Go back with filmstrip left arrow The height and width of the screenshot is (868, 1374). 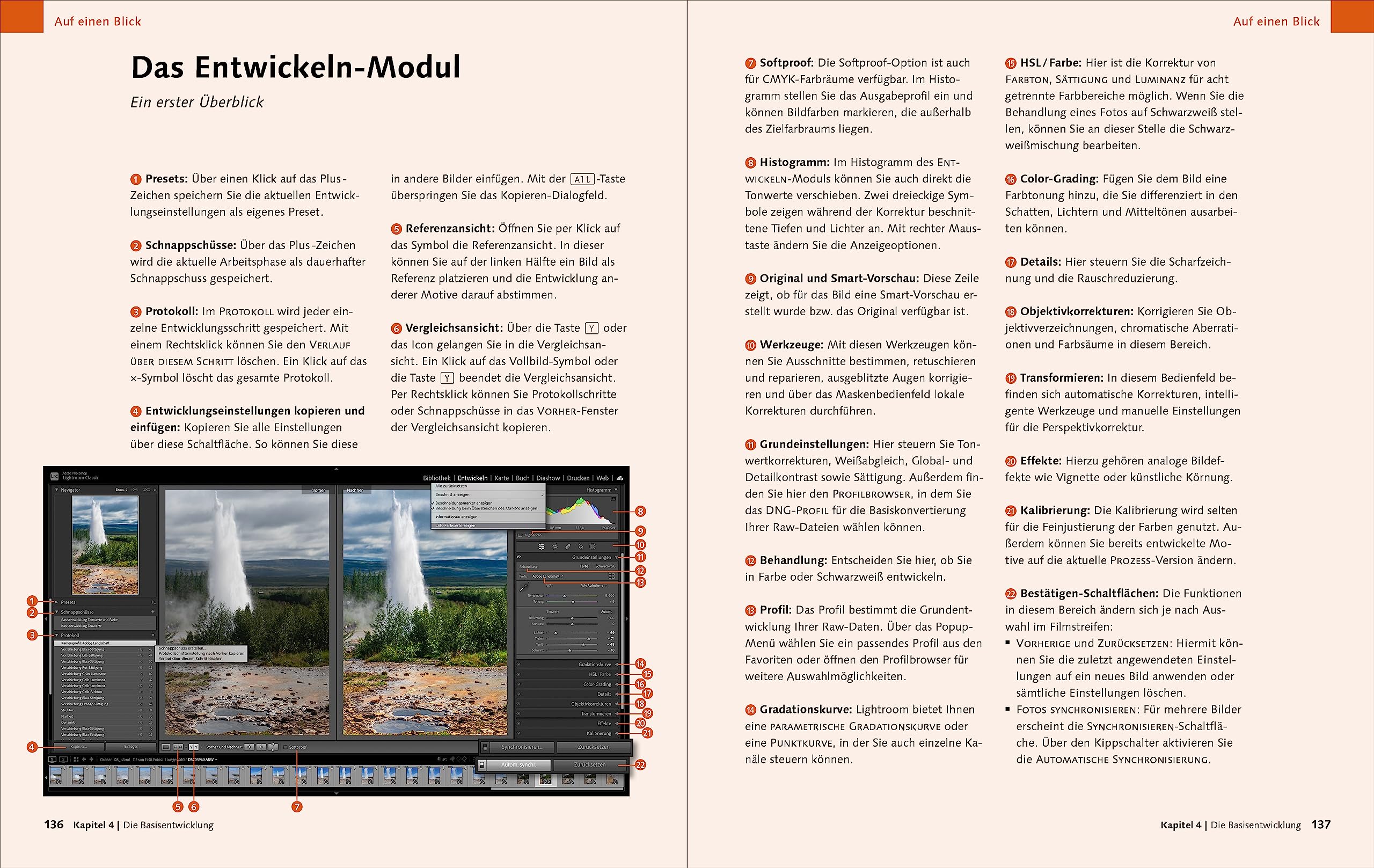84,760
